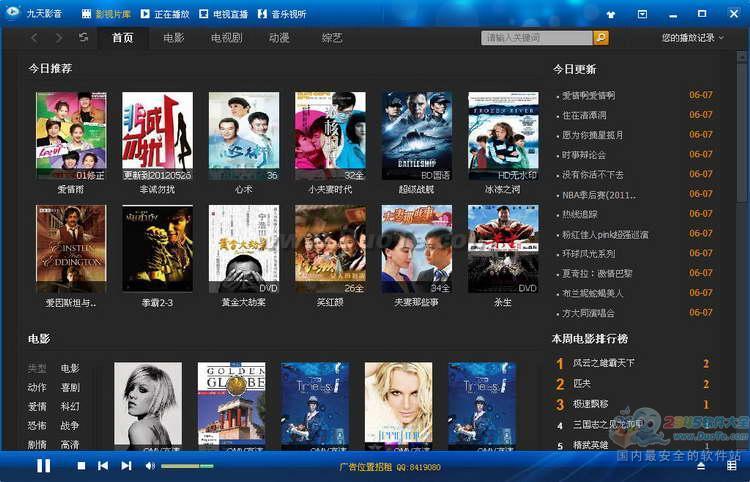
Task: Click the orange search magnifier button
Action: pos(601,37)
